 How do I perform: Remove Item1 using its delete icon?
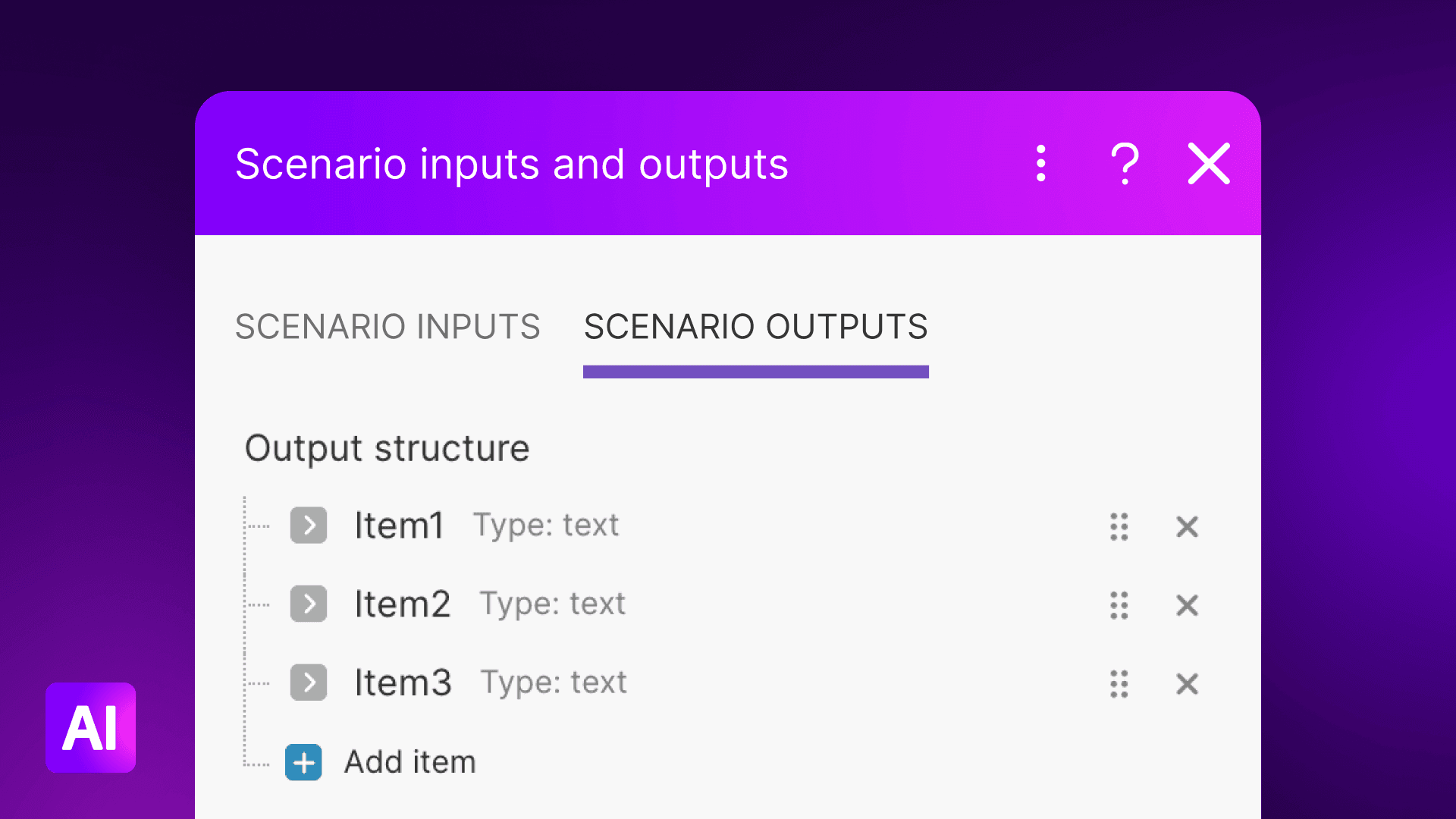point(1187,526)
